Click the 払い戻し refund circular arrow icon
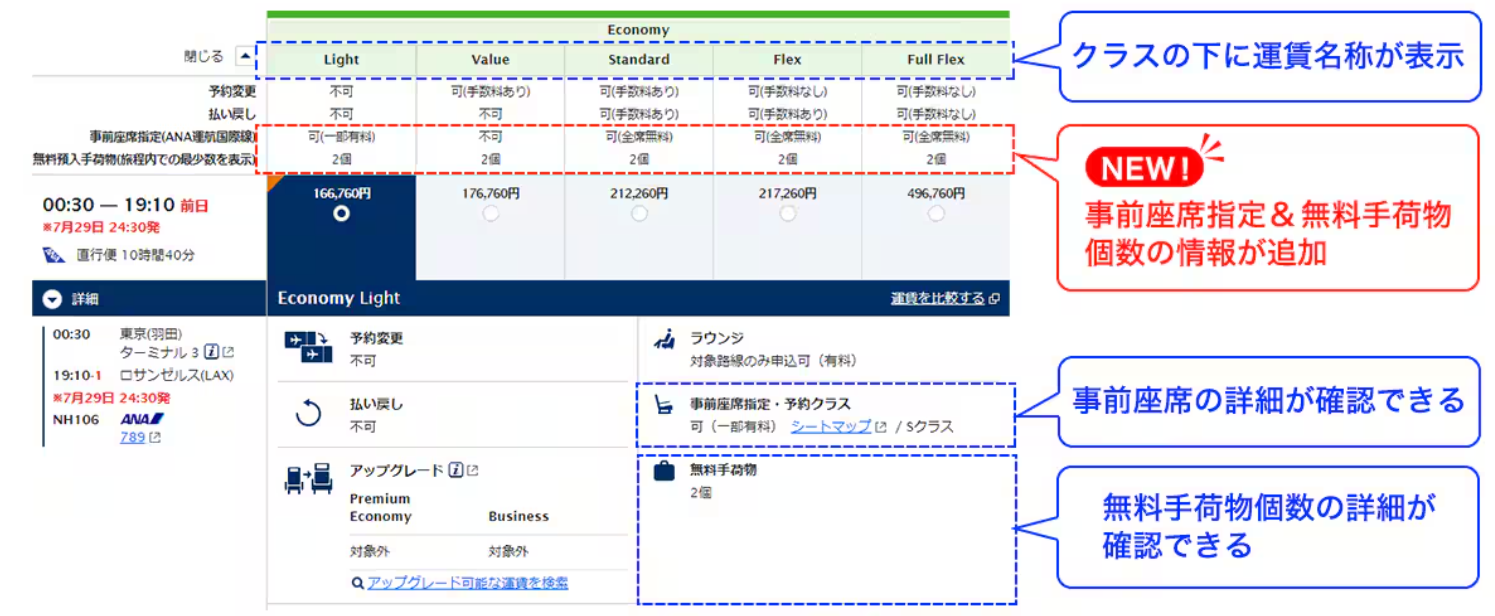 308,412
